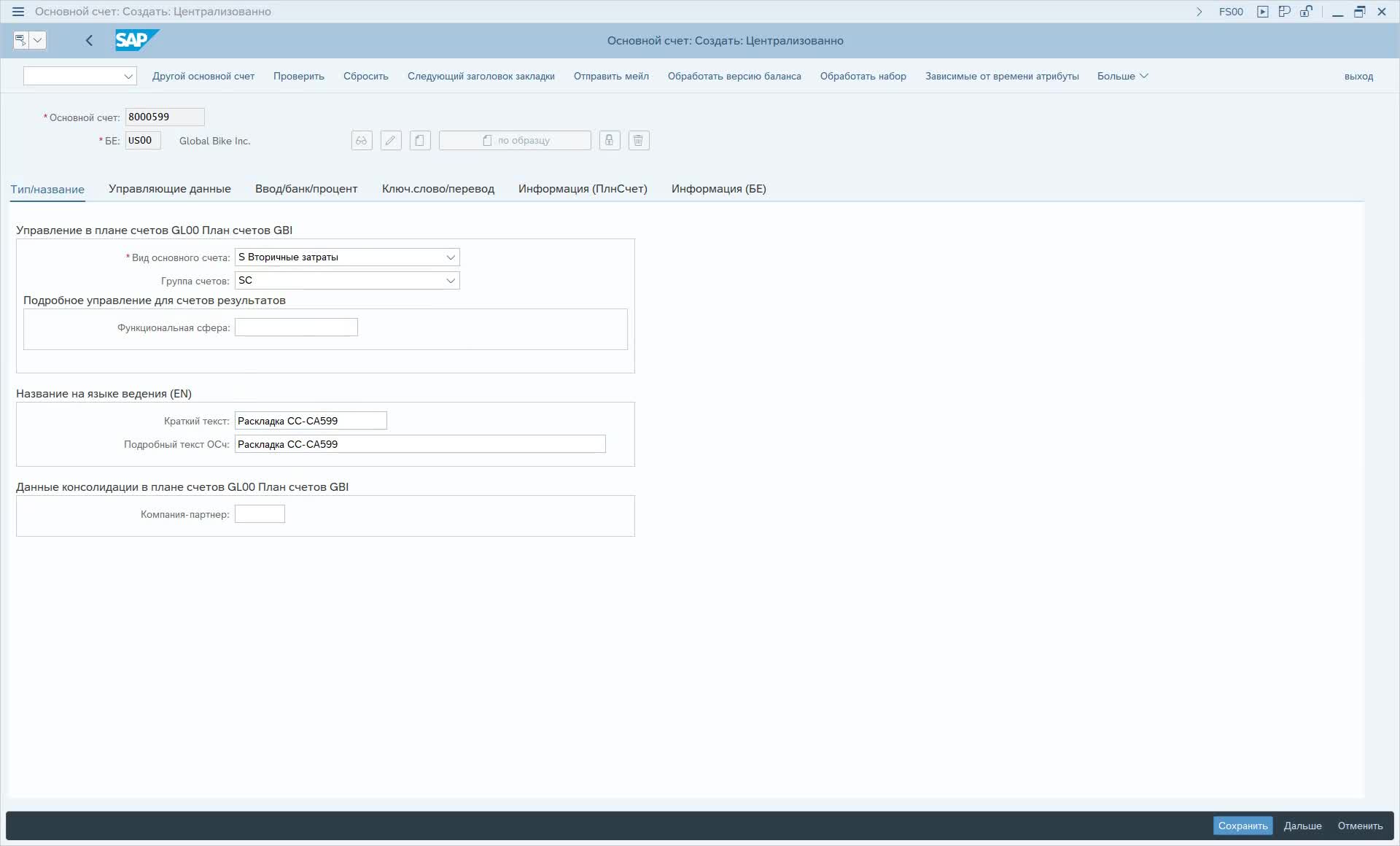Click 'Обработать версию баланса'
This screenshot has height=846, width=1400.
[734, 76]
